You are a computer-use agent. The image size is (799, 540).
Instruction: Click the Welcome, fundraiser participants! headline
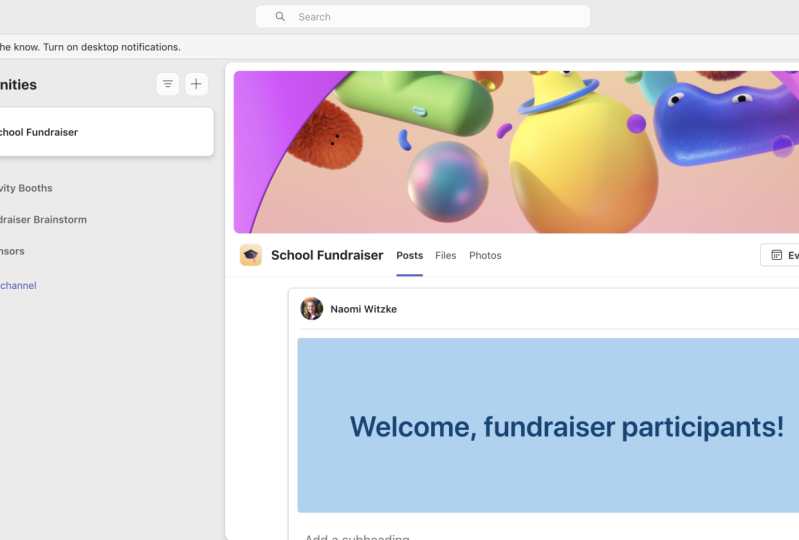567,426
